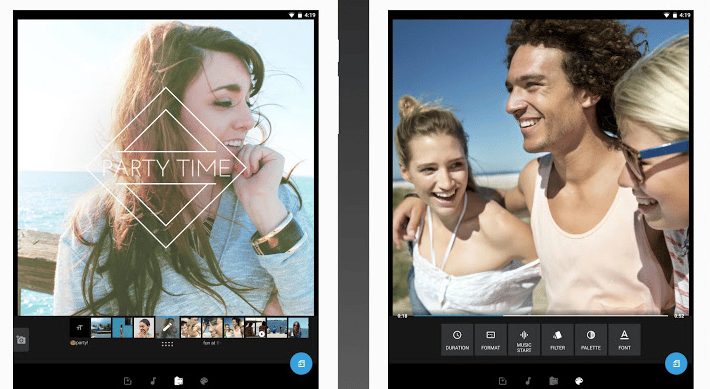Open the Filter option
710x389 pixels.
[x=557, y=340]
